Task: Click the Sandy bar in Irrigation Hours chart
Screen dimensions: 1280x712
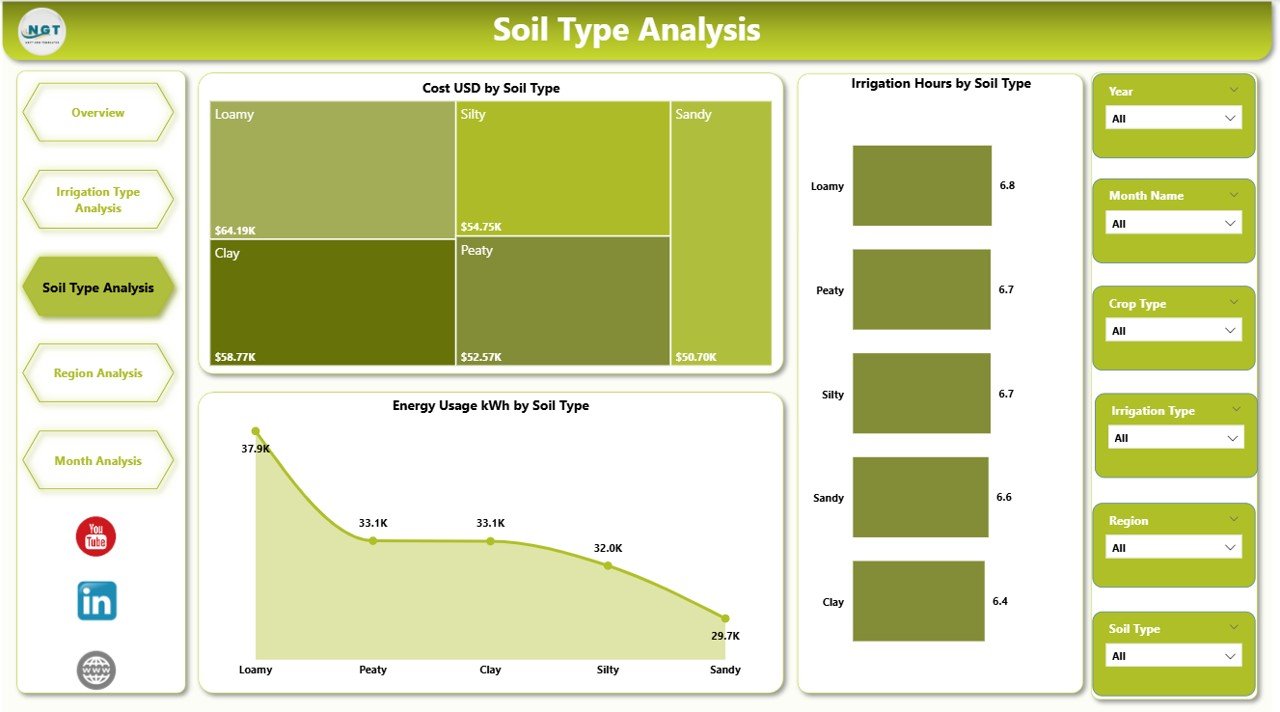Action: click(920, 497)
